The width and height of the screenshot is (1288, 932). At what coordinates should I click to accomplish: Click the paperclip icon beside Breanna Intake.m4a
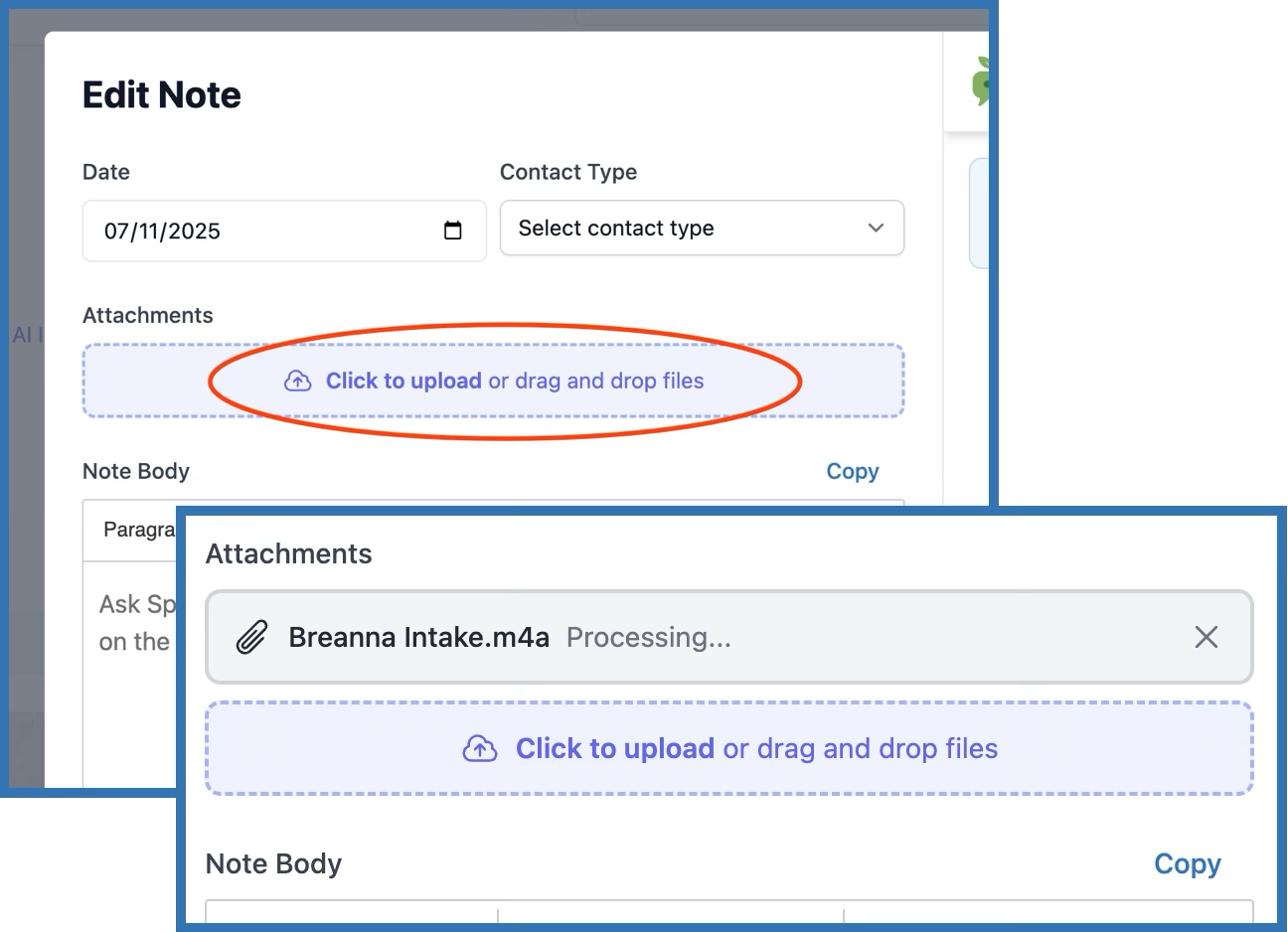pyautogui.click(x=251, y=638)
